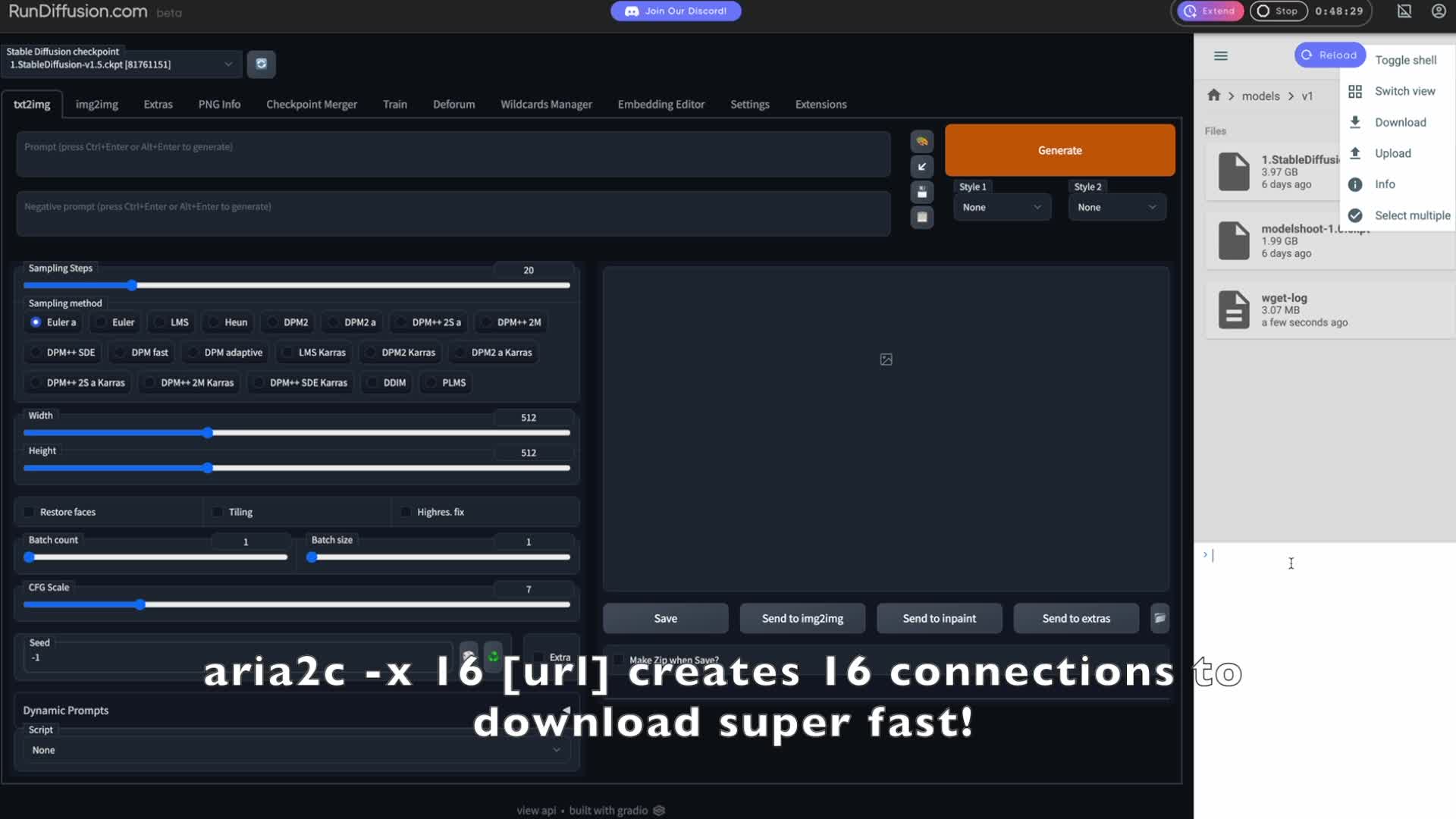This screenshot has width=1456, height=819.
Task: Open the Style 1 dropdown
Action: point(1002,207)
